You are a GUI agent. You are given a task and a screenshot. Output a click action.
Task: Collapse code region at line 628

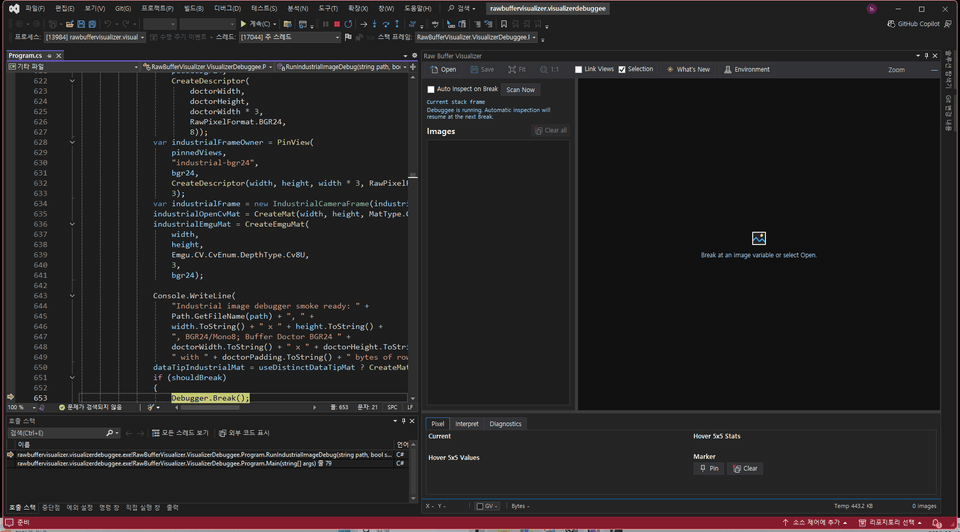(x=72, y=142)
